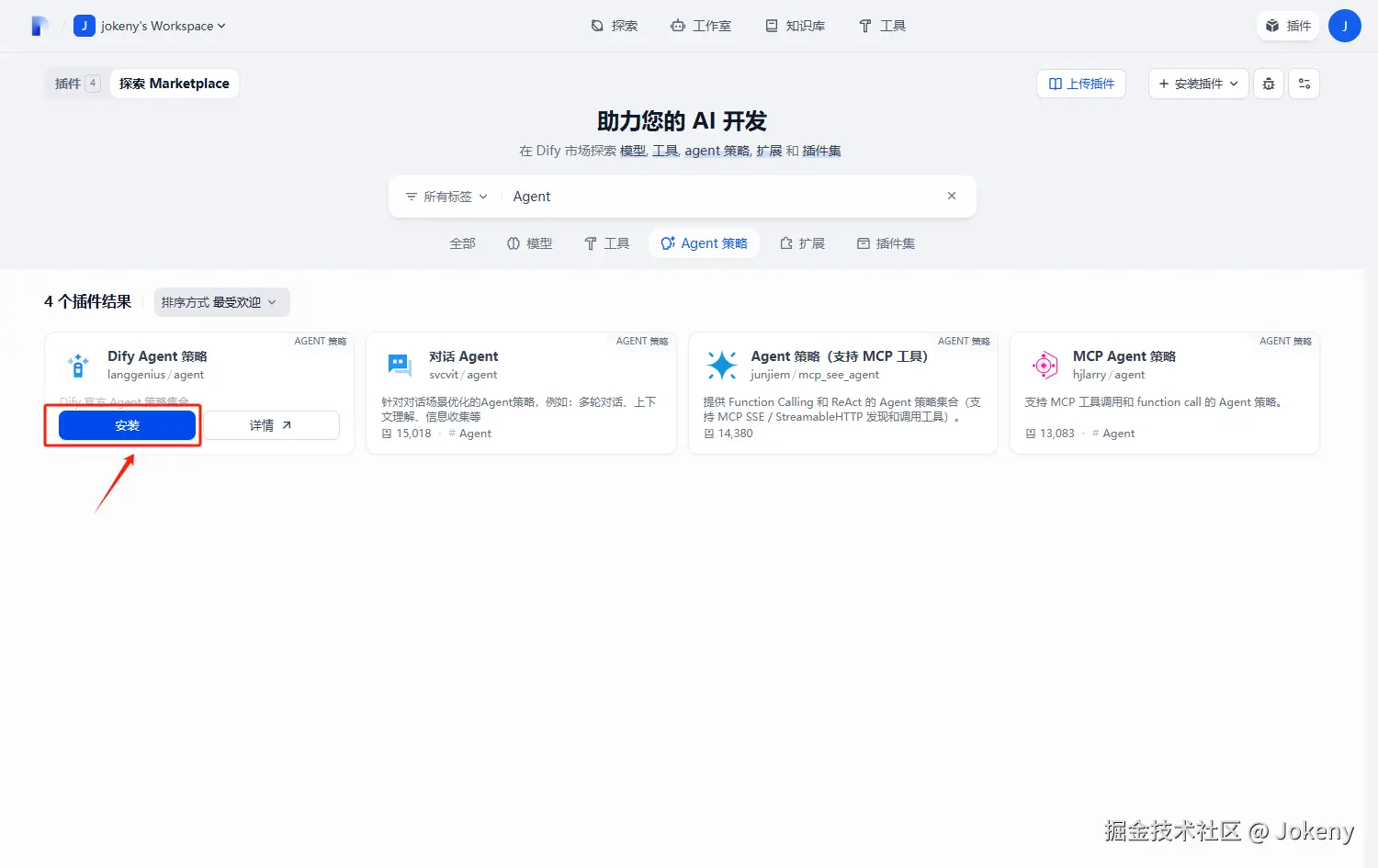Click the langgenius / agent author text
Screen dimensions: 1378x868
point(155,375)
